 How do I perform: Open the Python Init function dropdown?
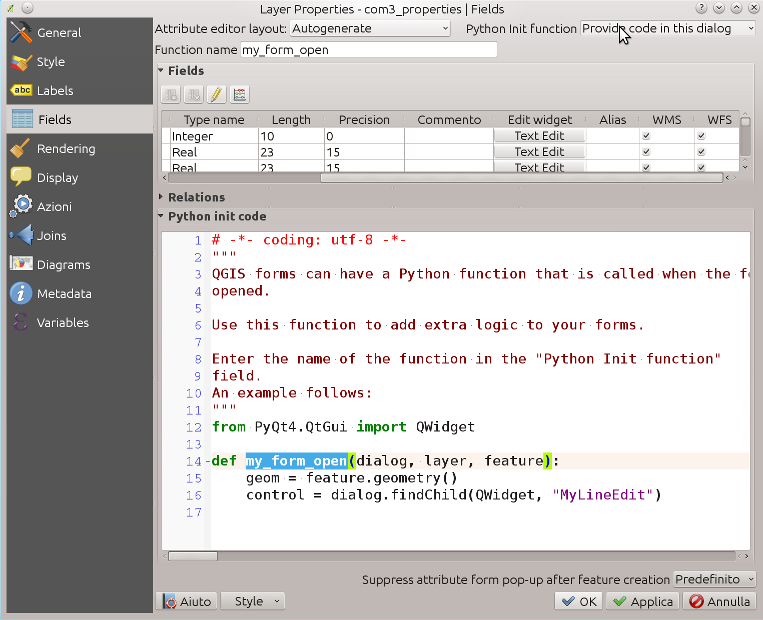tap(668, 29)
